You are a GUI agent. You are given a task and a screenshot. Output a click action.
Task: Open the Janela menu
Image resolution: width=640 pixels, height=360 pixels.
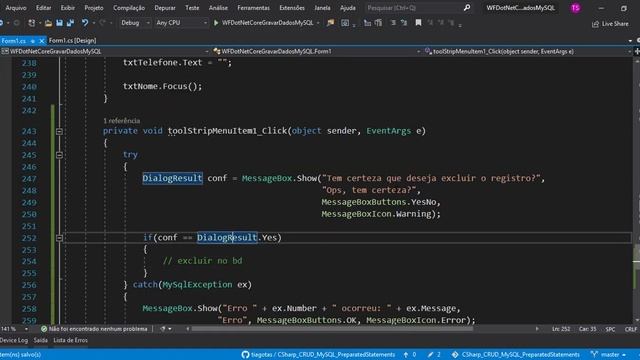(x=322, y=8)
